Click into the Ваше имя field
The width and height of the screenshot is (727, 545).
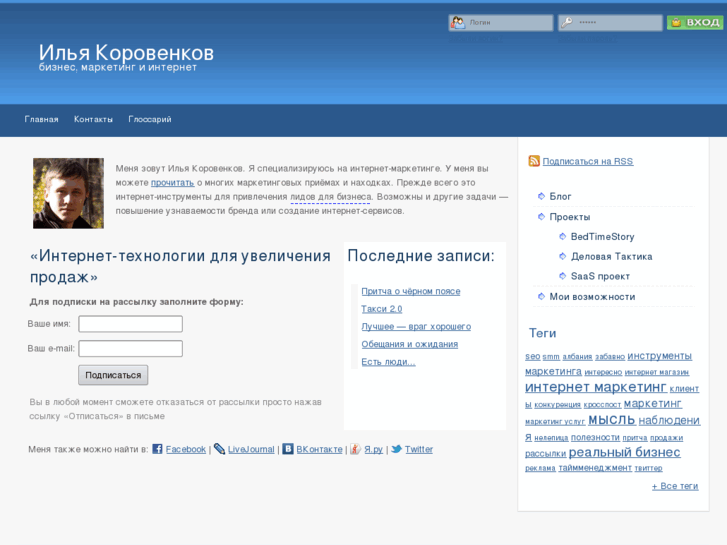(x=130, y=324)
